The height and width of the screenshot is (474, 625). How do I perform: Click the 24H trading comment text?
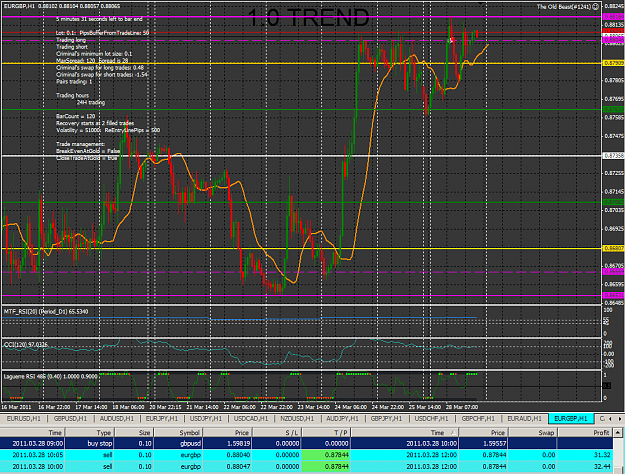[x=90, y=102]
